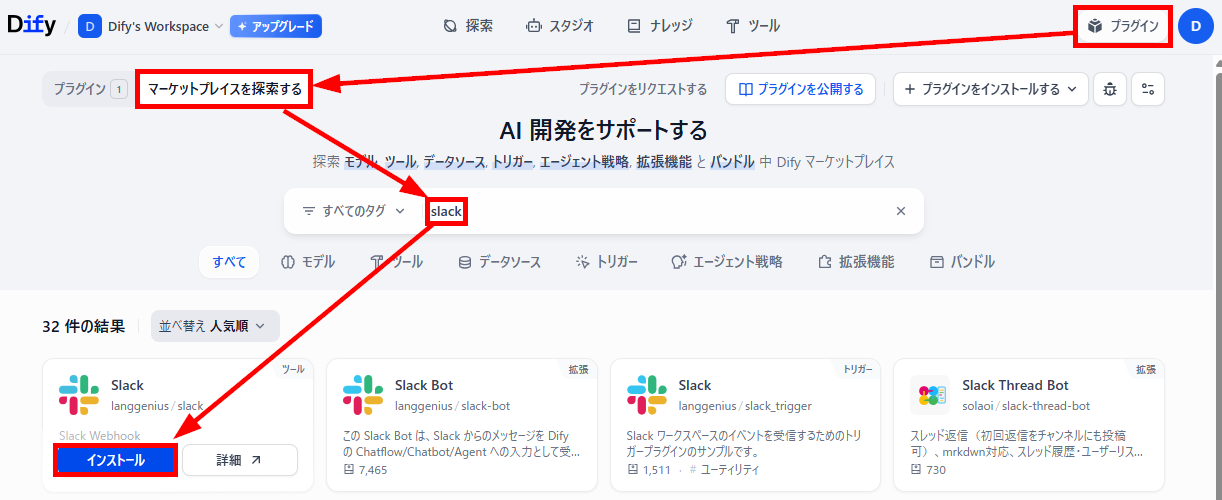
Task: Click the Slack Bot card logo
Action: pyautogui.click(x=363, y=395)
